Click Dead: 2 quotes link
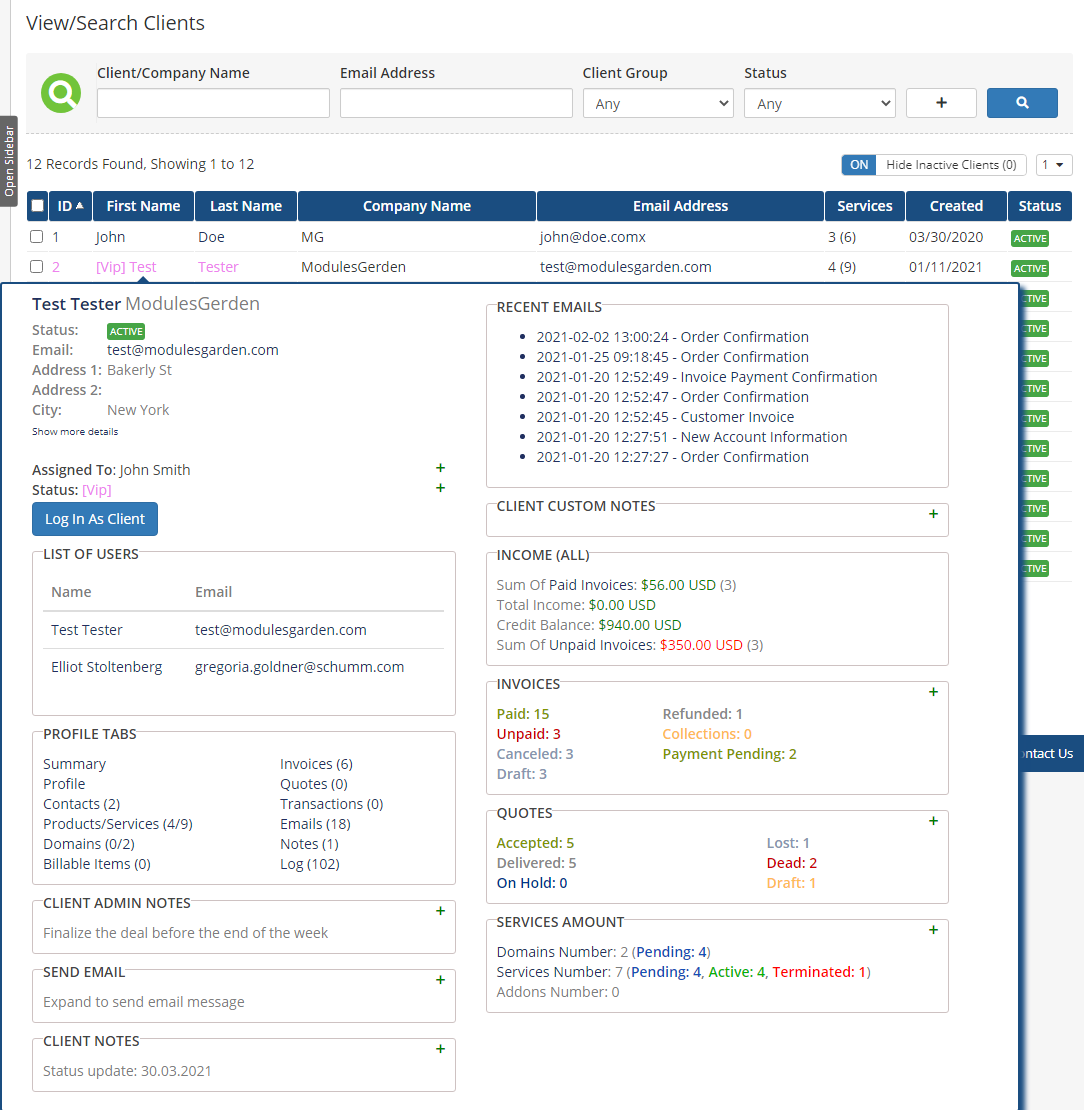Image resolution: width=1084 pixels, height=1110 pixels. 792,862
